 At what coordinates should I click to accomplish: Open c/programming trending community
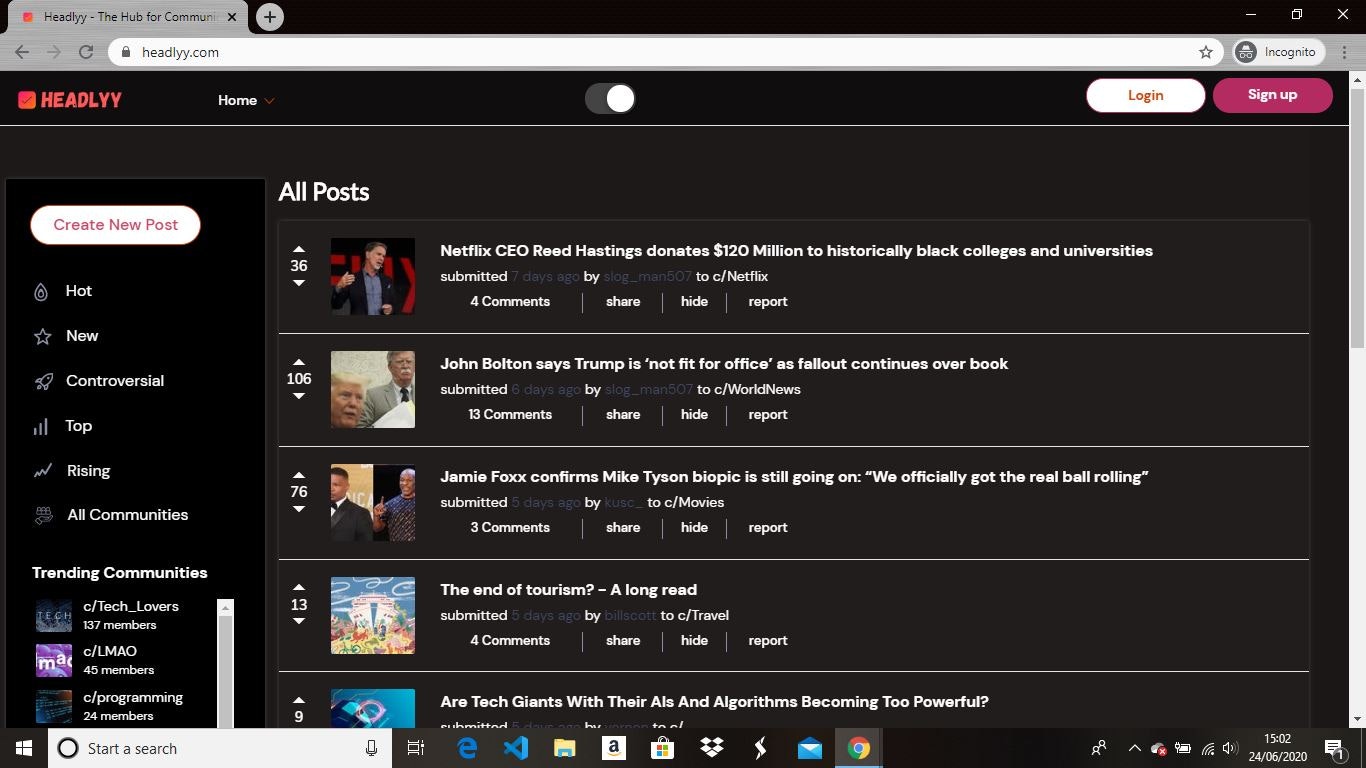point(133,697)
